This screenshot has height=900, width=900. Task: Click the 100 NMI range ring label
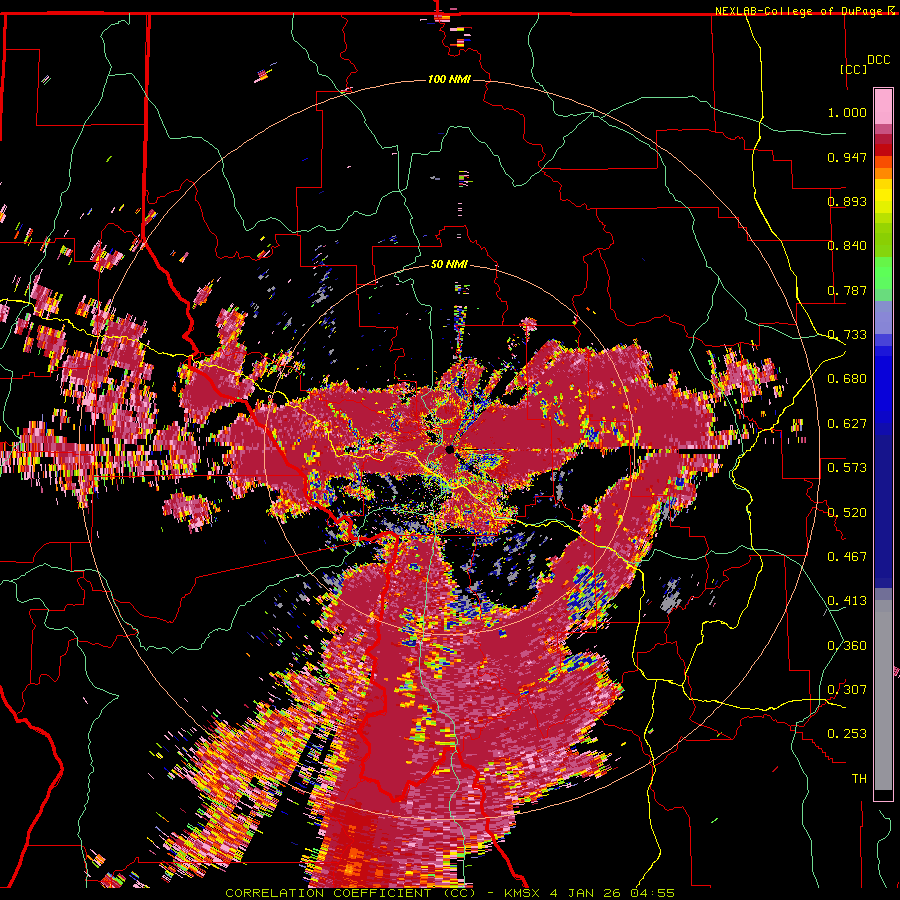(449, 79)
